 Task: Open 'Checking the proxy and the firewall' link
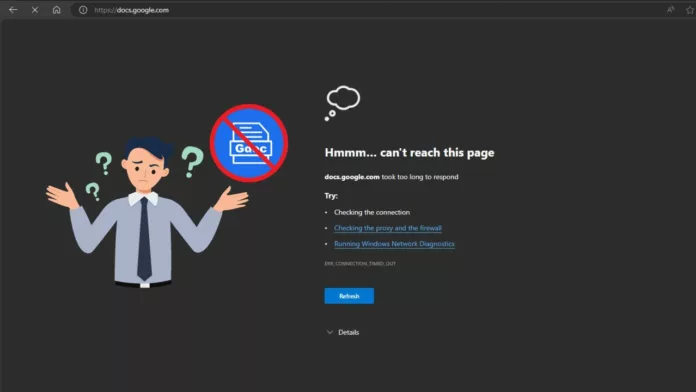(x=388, y=228)
